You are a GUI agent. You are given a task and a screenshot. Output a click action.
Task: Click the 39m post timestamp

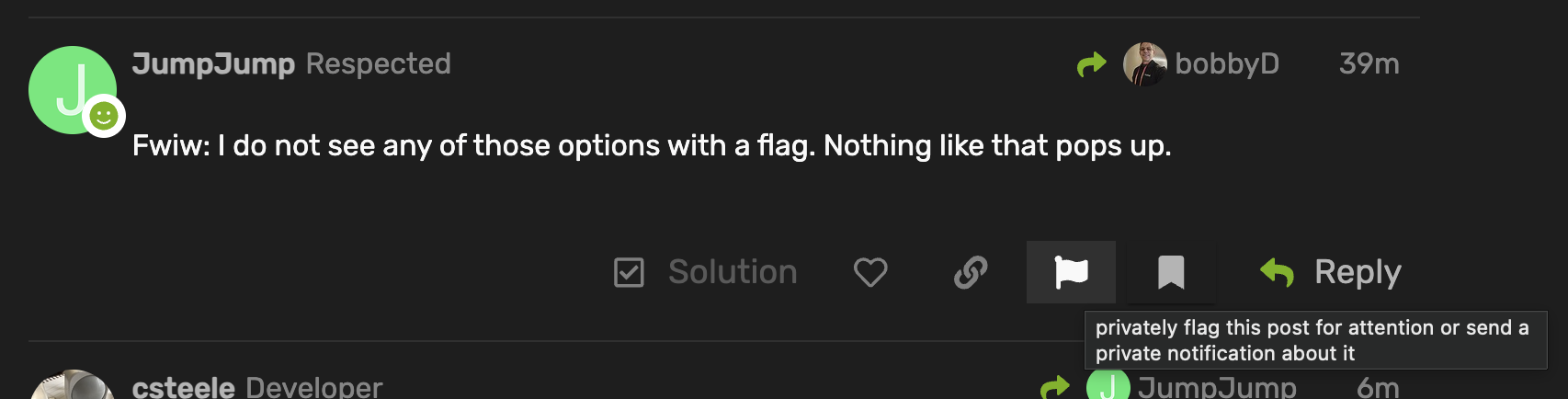tap(1369, 63)
